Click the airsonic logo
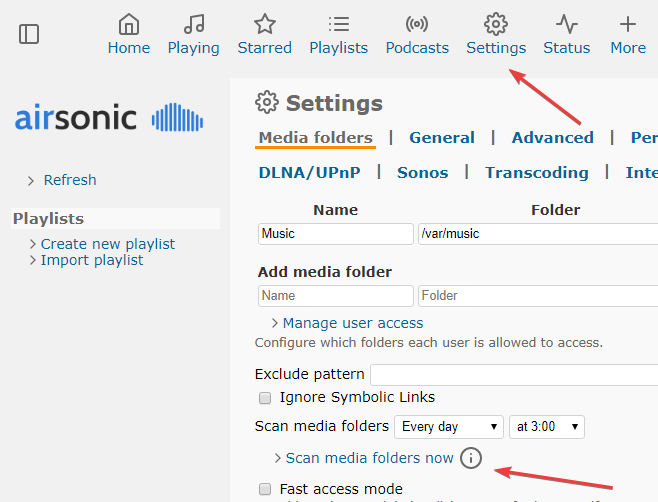The width and height of the screenshot is (658, 502). [x=109, y=118]
